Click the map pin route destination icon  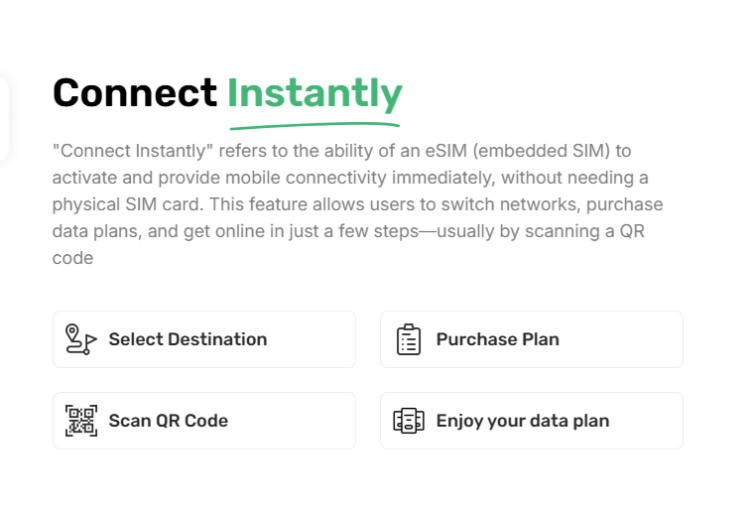click(x=81, y=339)
